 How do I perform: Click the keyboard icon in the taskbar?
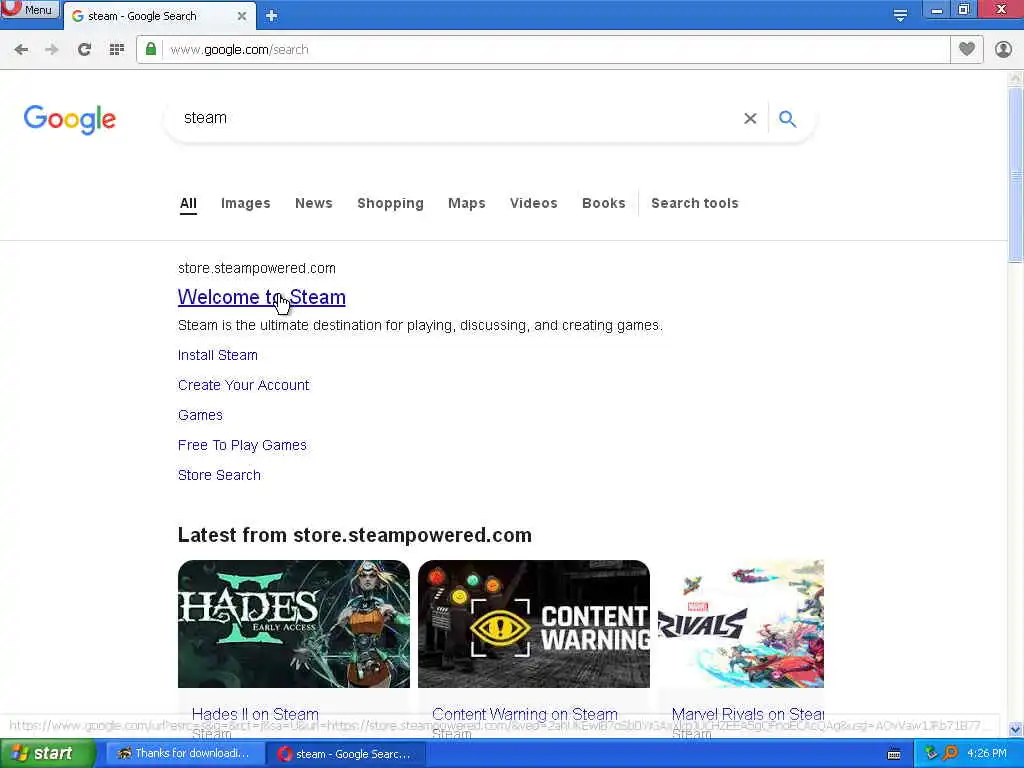894,754
